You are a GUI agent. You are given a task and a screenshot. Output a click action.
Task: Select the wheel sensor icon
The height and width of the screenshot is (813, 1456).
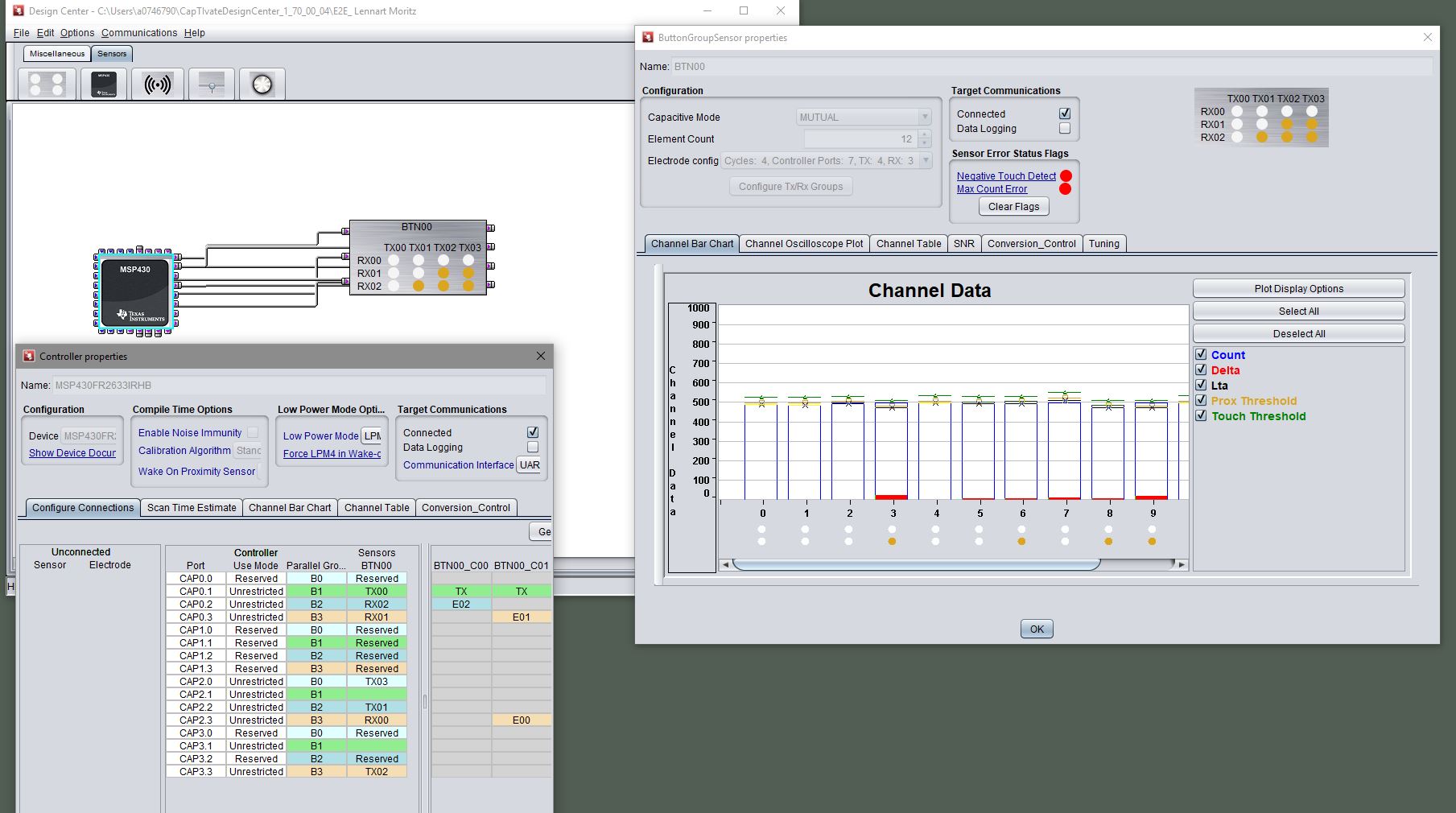[261, 84]
